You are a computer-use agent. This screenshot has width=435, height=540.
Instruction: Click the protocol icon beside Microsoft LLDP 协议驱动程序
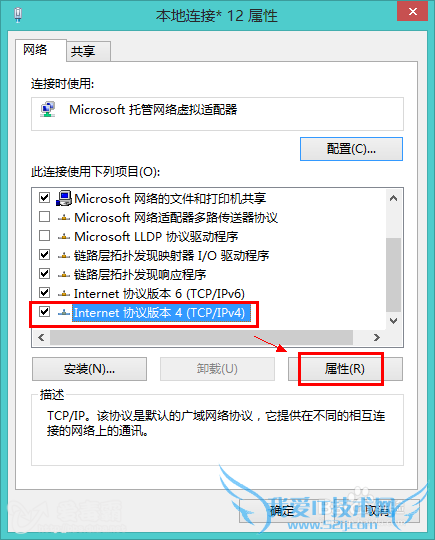(64, 237)
